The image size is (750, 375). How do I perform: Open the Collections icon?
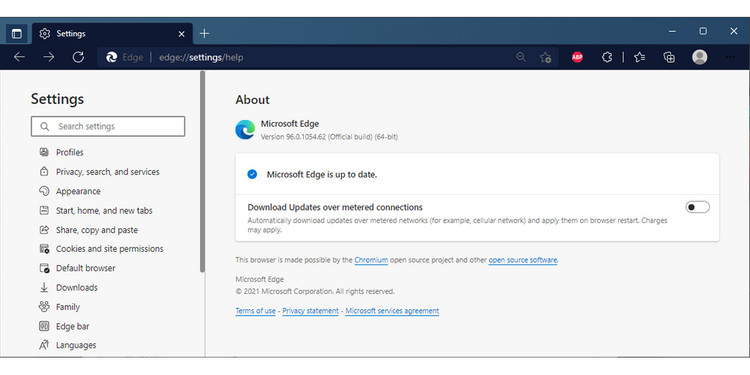click(669, 57)
